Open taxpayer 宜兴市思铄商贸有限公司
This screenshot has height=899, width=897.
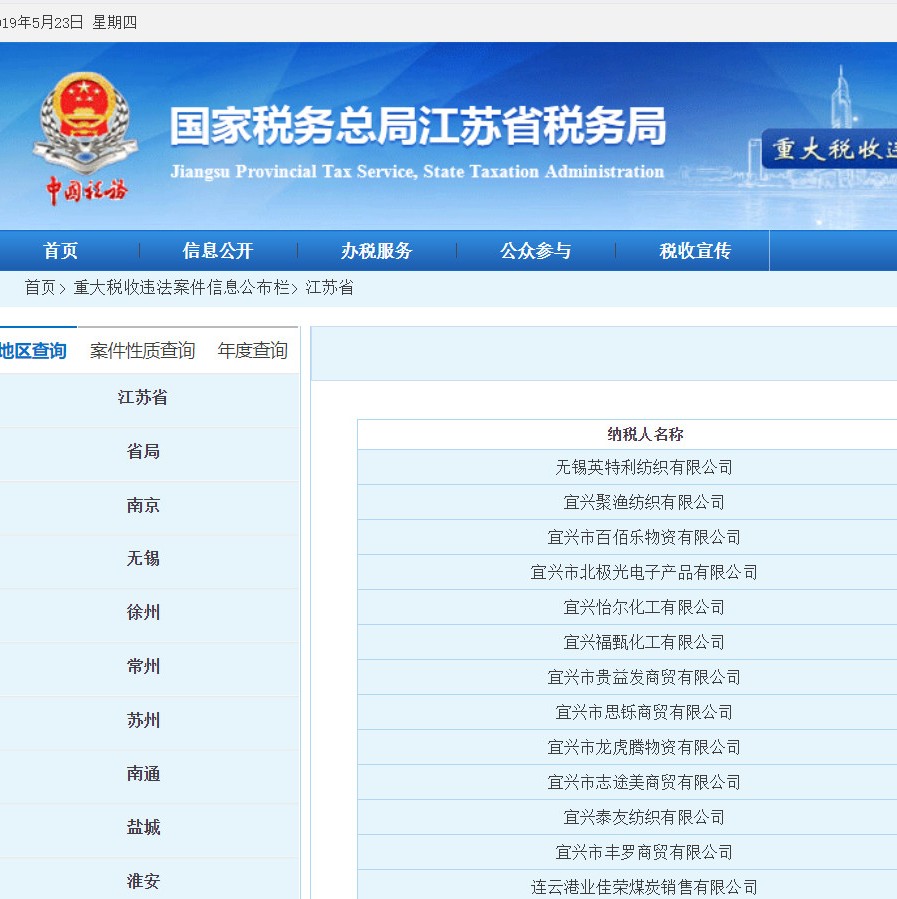pyautogui.click(x=644, y=712)
